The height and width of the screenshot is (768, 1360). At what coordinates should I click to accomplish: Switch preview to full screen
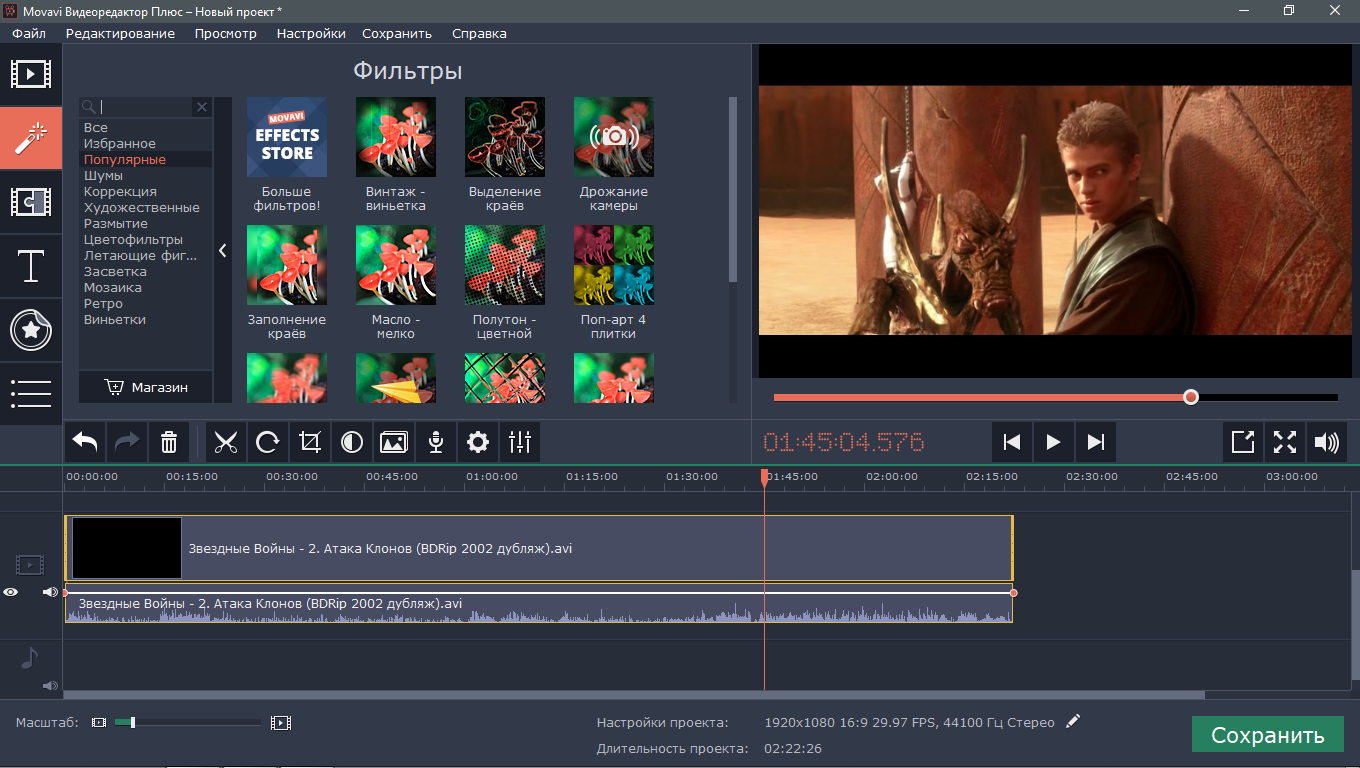pyautogui.click(x=1285, y=442)
